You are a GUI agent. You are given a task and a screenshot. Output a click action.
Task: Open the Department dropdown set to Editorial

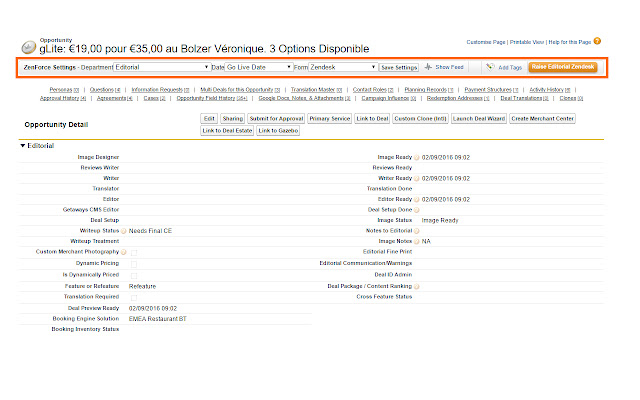[162, 67]
